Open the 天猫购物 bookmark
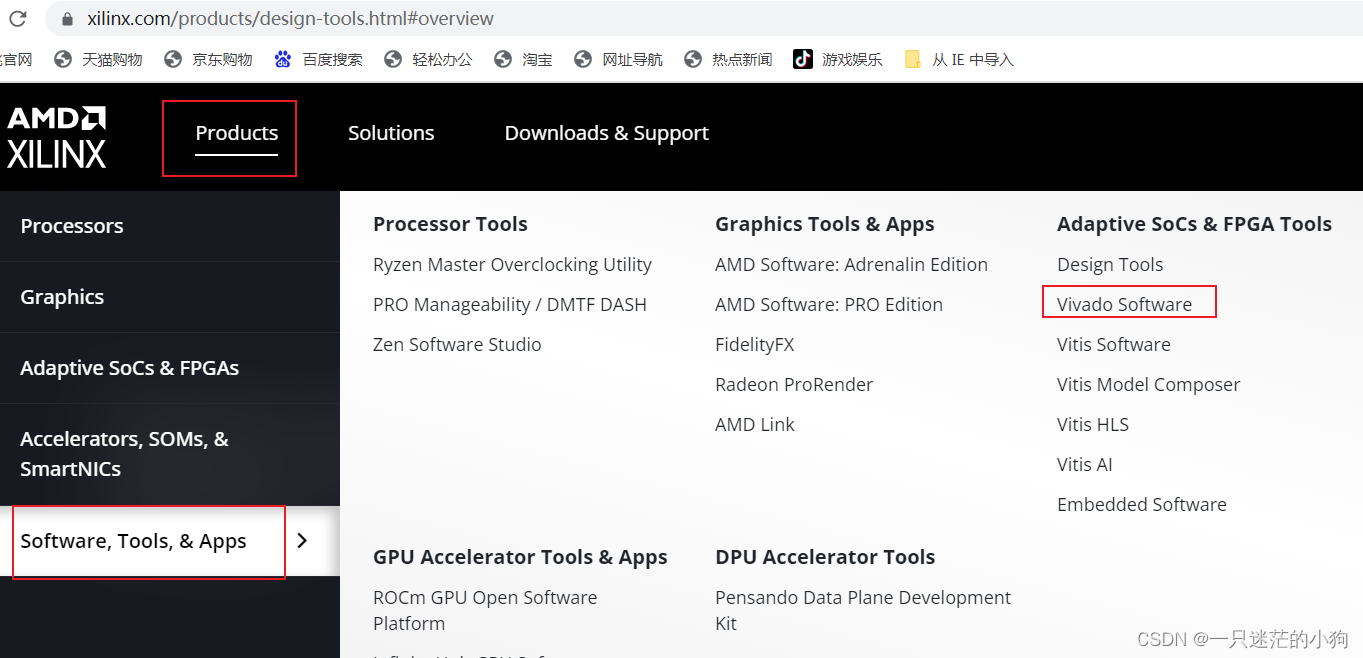The image size is (1363, 658). coord(98,59)
